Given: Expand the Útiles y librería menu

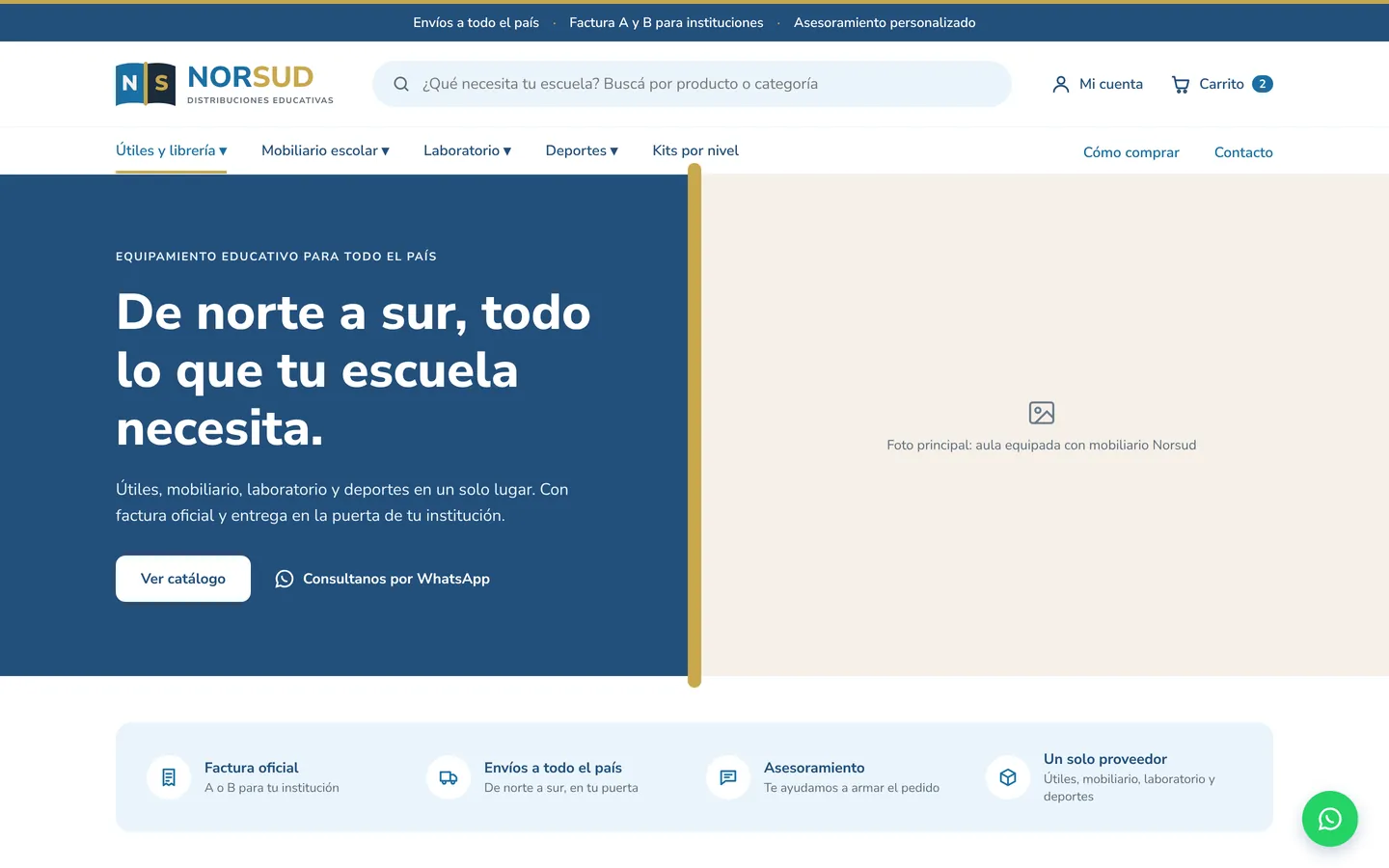Looking at the screenshot, I should [x=172, y=150].
